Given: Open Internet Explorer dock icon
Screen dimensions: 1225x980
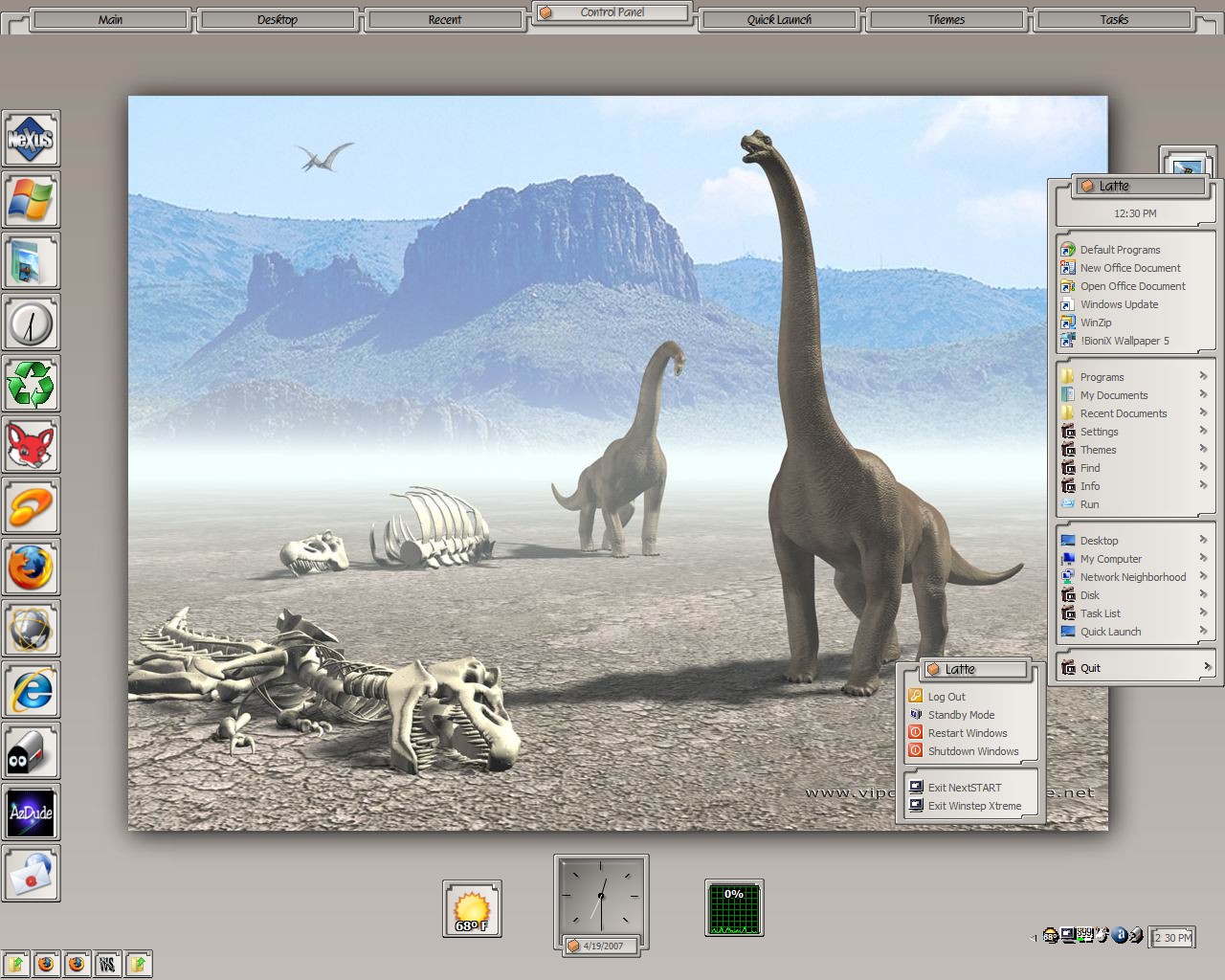Looking at the screenshot, I should coord(31,691).
